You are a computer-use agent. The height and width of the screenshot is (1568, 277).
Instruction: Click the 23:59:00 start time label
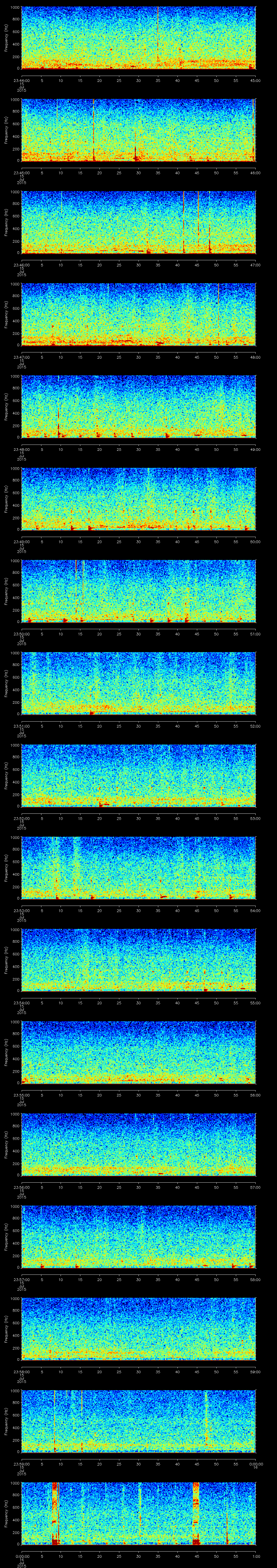click(21, 1464)
